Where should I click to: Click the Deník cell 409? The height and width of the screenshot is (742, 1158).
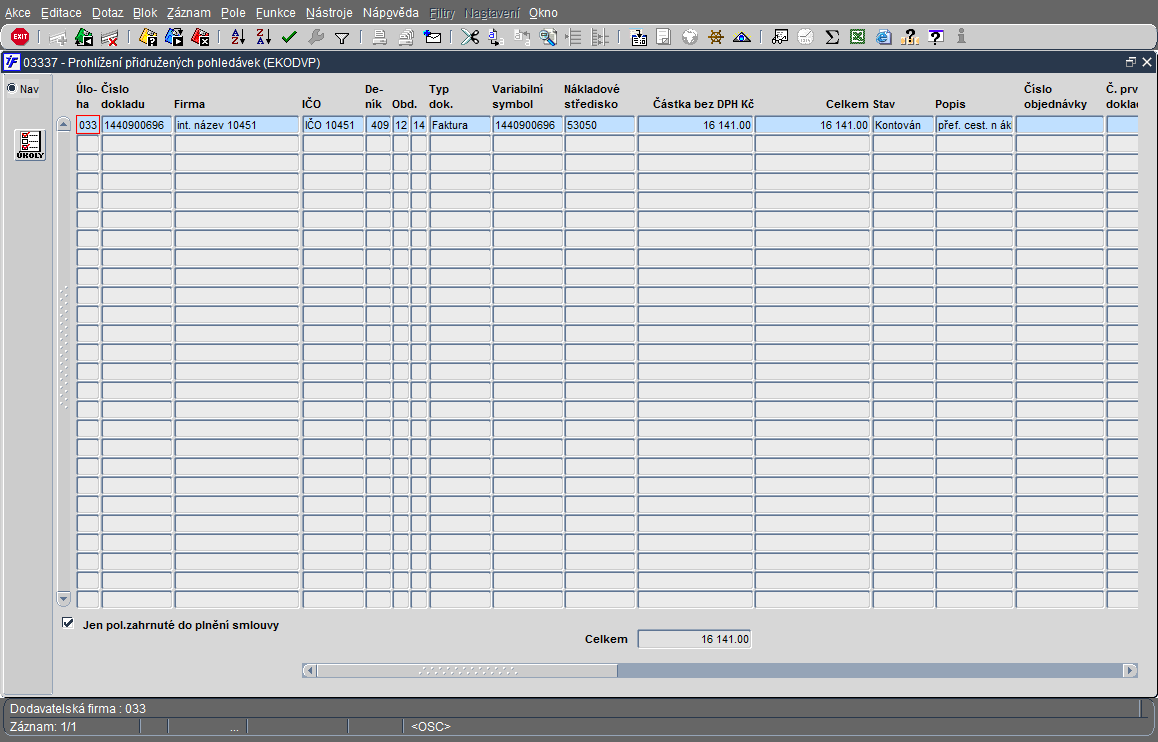[x=378, y=125]
